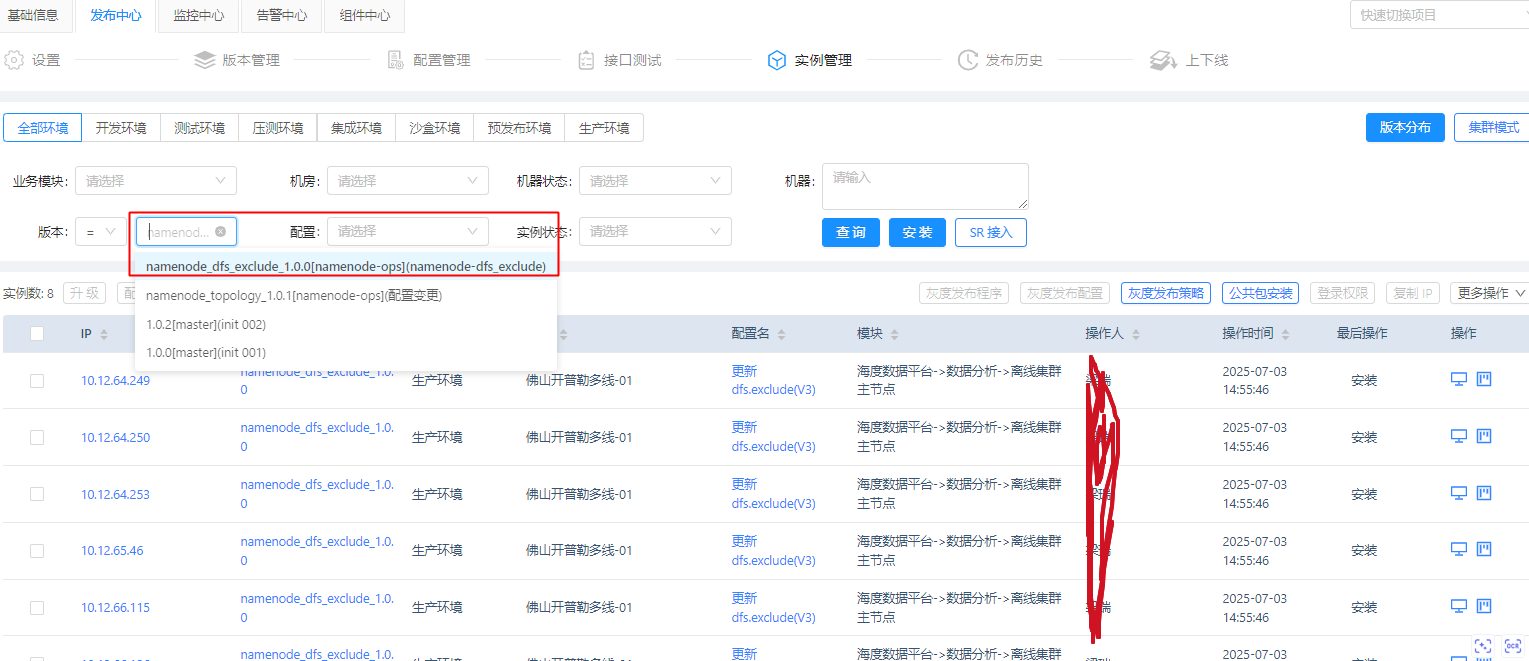The image size is (1529, 661).
Task: Sort the table by the IP column arrows
Action: [104, 334]
